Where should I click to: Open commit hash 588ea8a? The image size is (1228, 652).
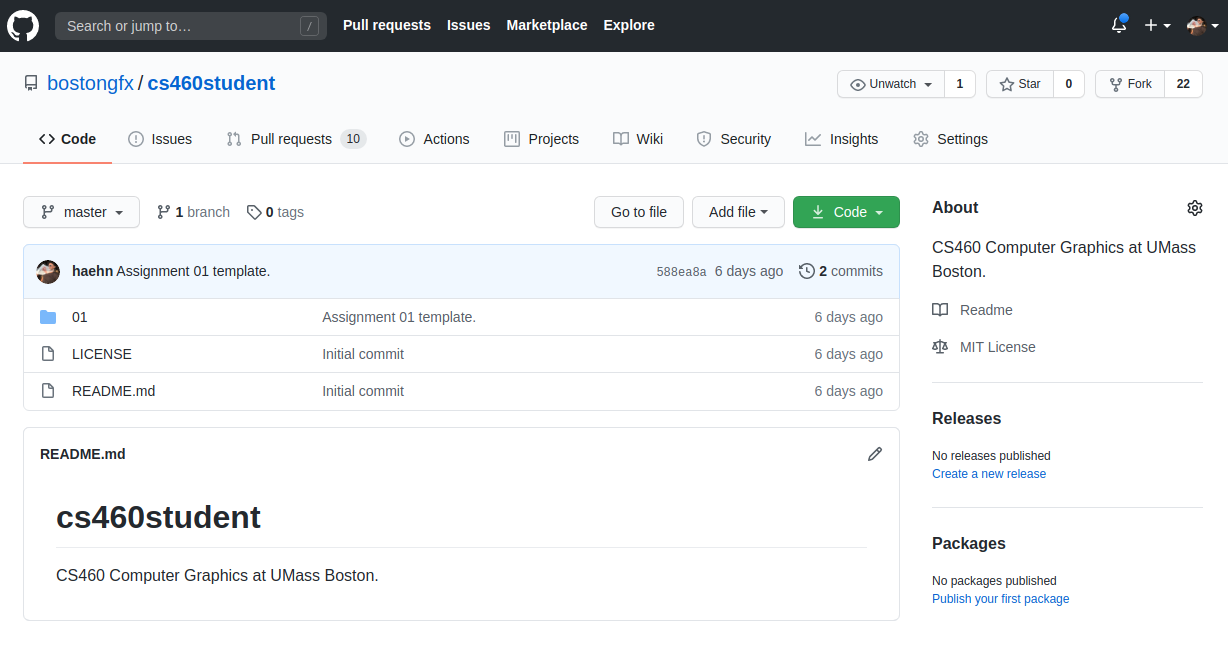point(681,272)
